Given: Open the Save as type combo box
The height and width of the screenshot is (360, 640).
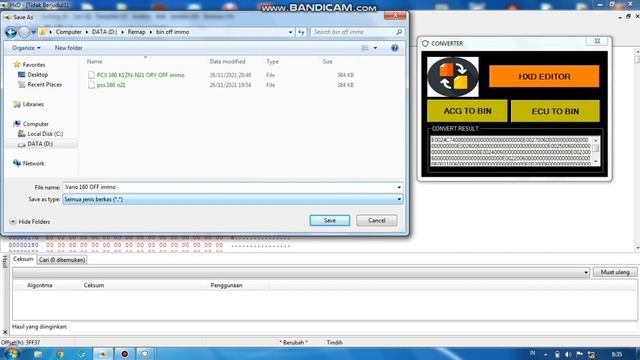Looking at the screenshot, I should [x=233, y=199].
